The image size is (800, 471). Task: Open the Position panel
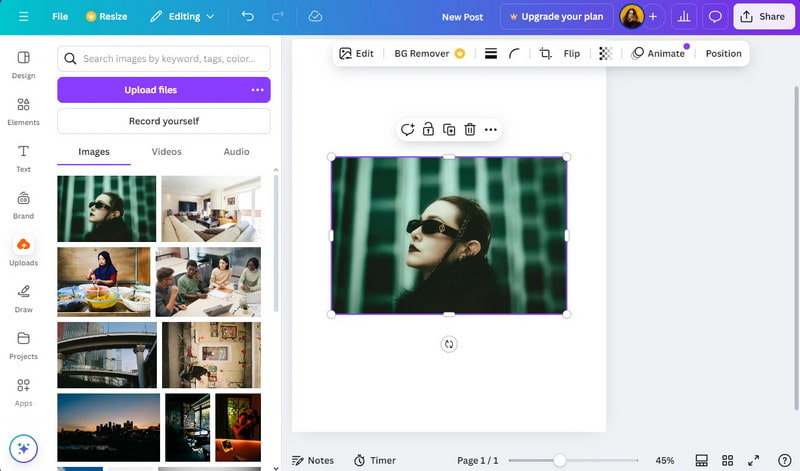pyautogui.click(x=723, y=54)
